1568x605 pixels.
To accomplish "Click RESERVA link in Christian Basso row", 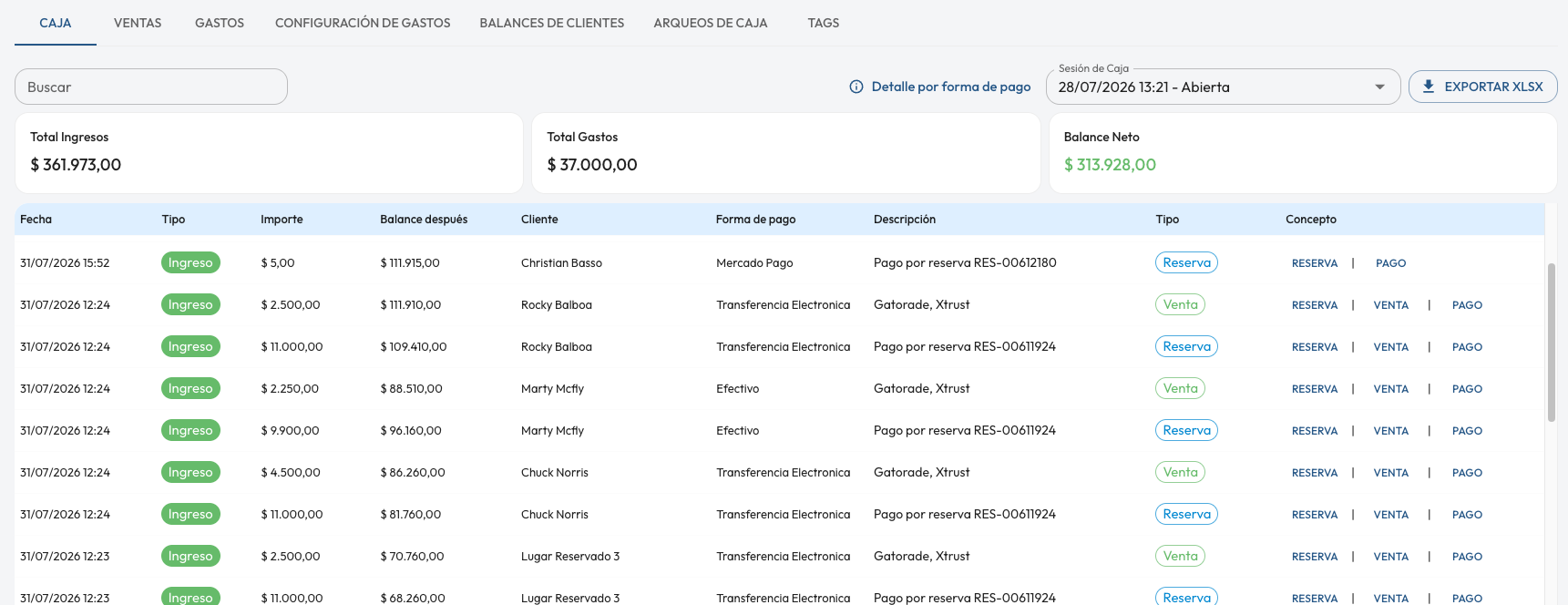I will pyautogui.click(x=1315, y=263).
